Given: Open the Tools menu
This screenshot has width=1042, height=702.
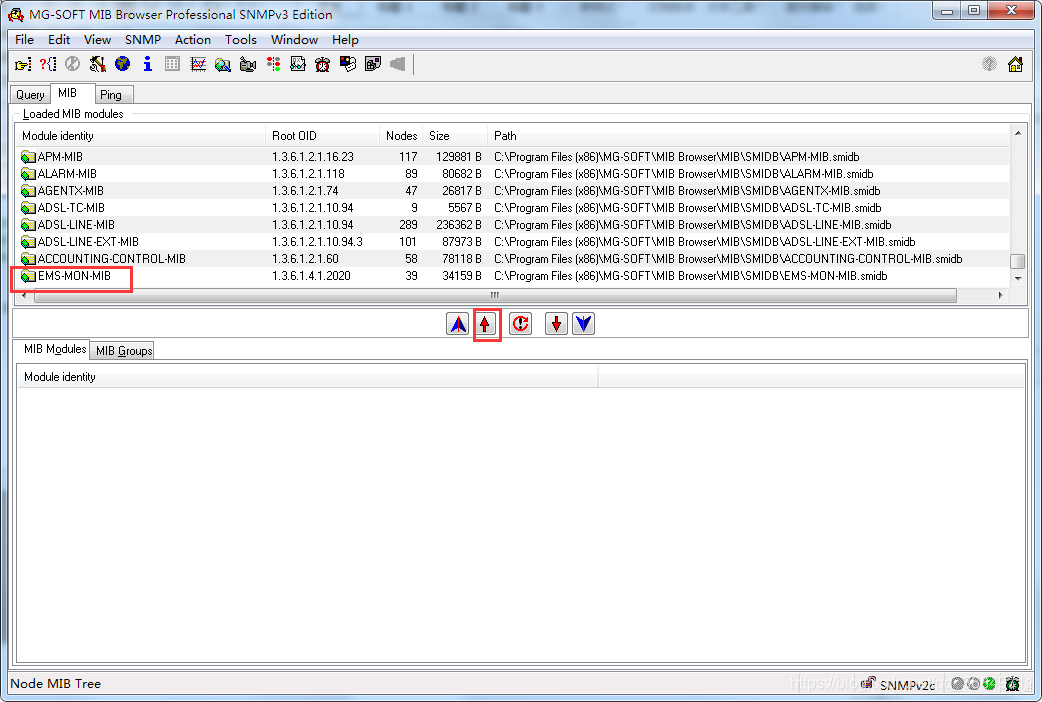Looking at the screenshot, I should (241, 40).
